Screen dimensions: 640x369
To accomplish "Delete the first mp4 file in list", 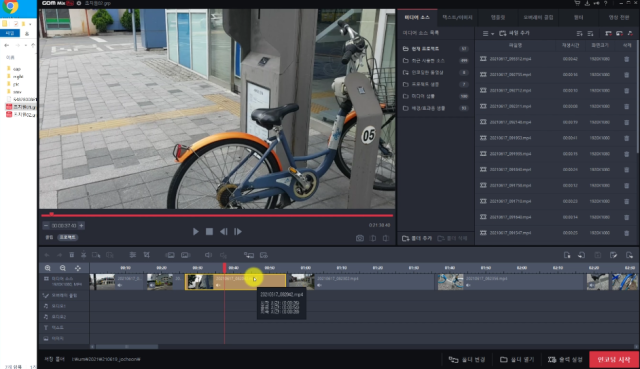I will [x=627, y=59].
